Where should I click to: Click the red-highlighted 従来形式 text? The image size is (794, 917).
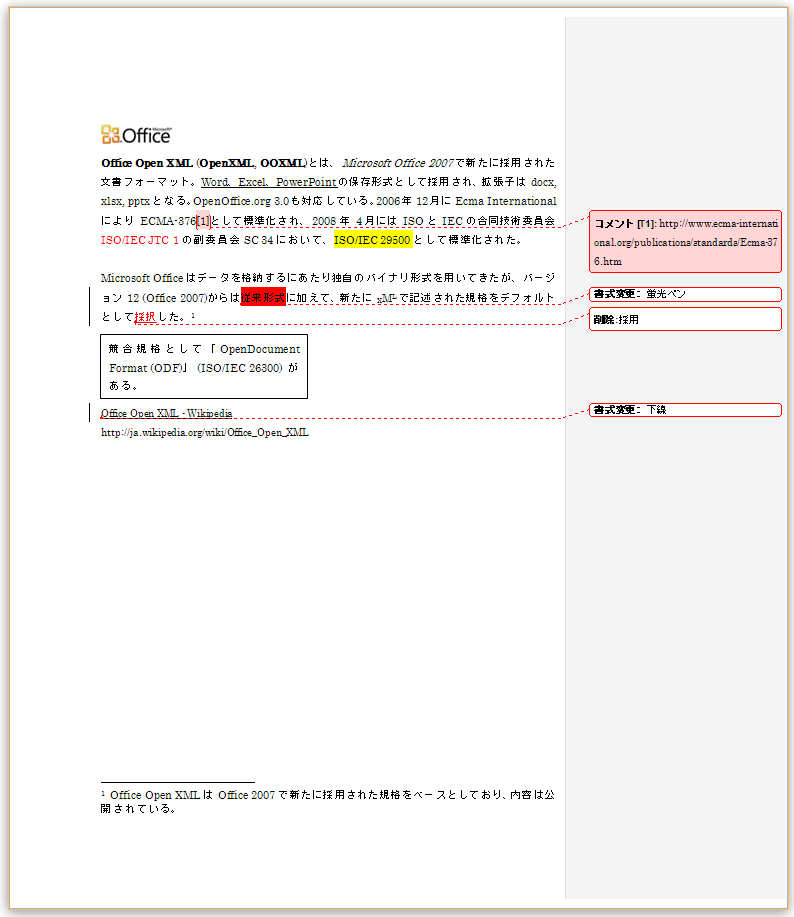click(x=263, y=298)
